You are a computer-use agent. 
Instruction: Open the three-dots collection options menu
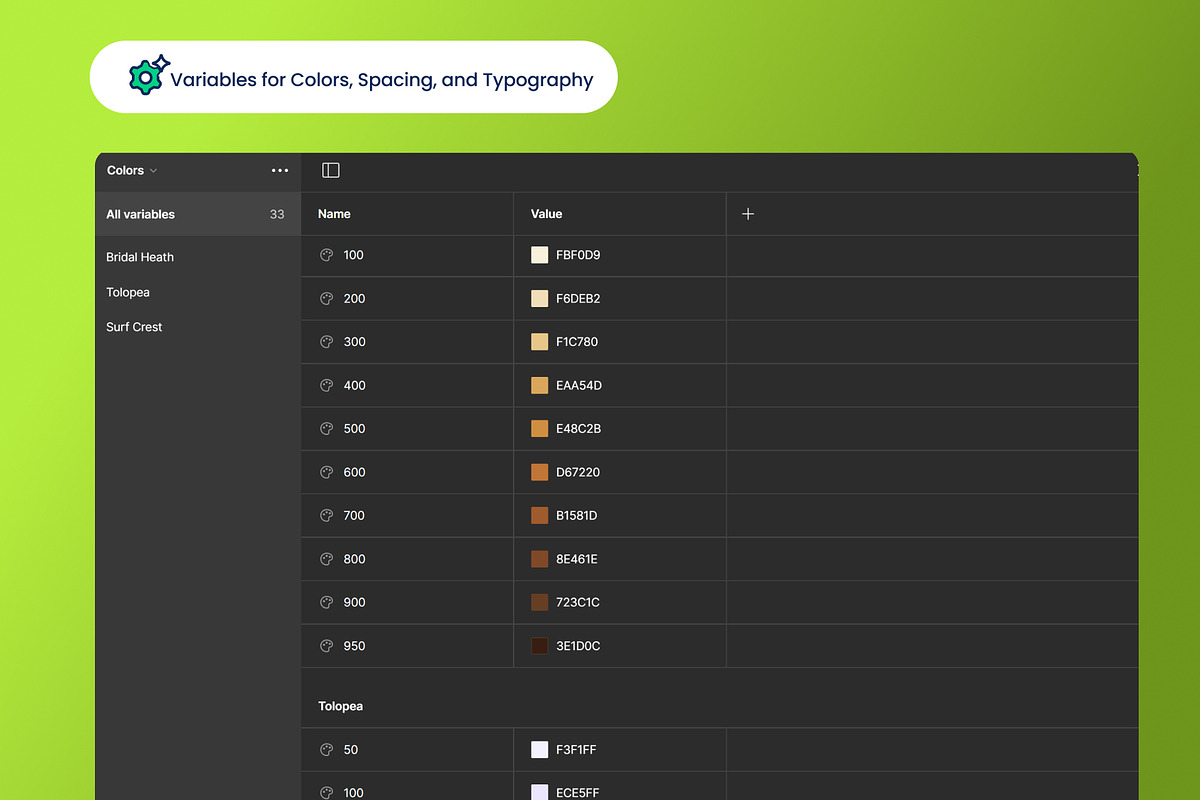pyautogui.click(x=280, y=171)
